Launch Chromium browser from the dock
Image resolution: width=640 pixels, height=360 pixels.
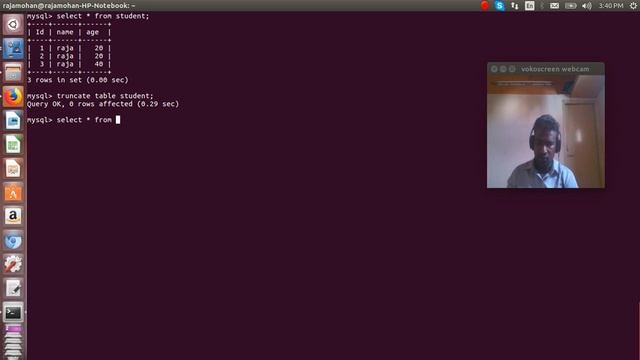(x=13, y=240)
